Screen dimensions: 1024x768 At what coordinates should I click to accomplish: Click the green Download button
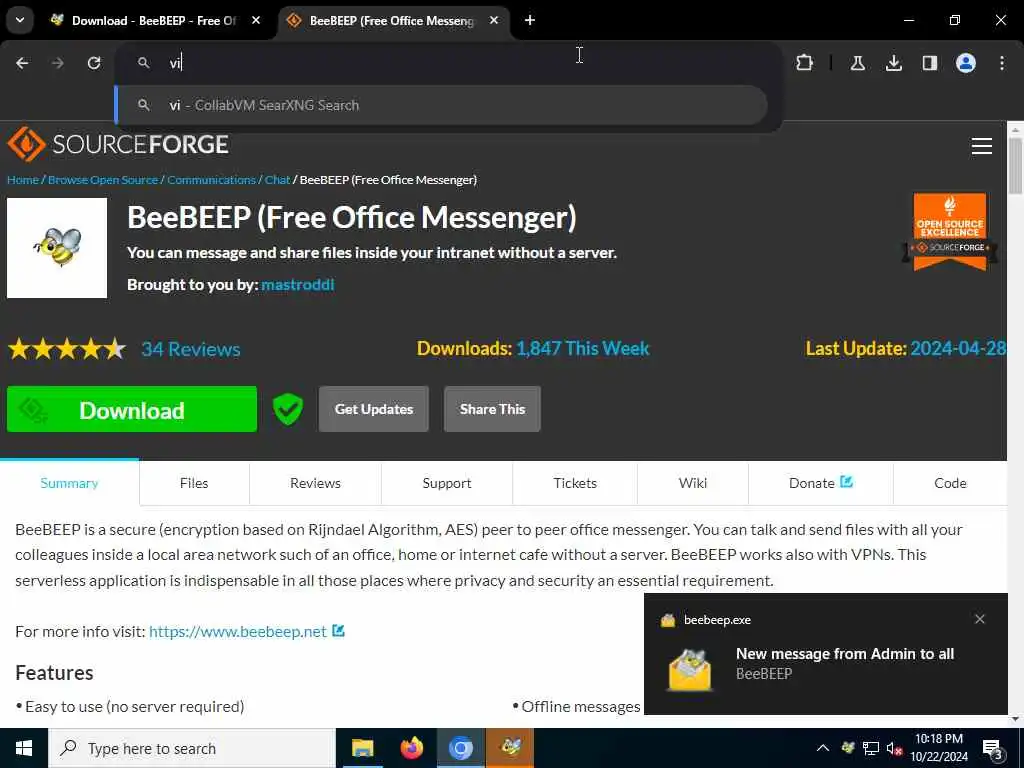(132, 409)
